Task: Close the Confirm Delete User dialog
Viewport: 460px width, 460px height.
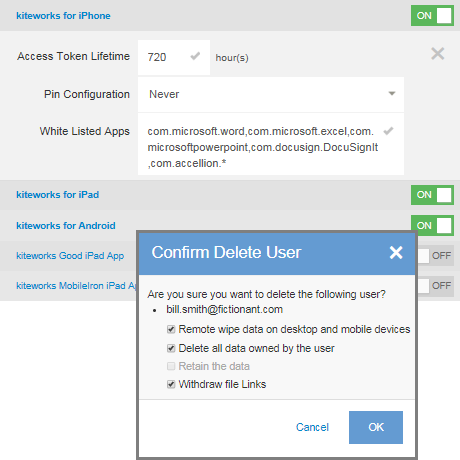Action: pos(396,252)
